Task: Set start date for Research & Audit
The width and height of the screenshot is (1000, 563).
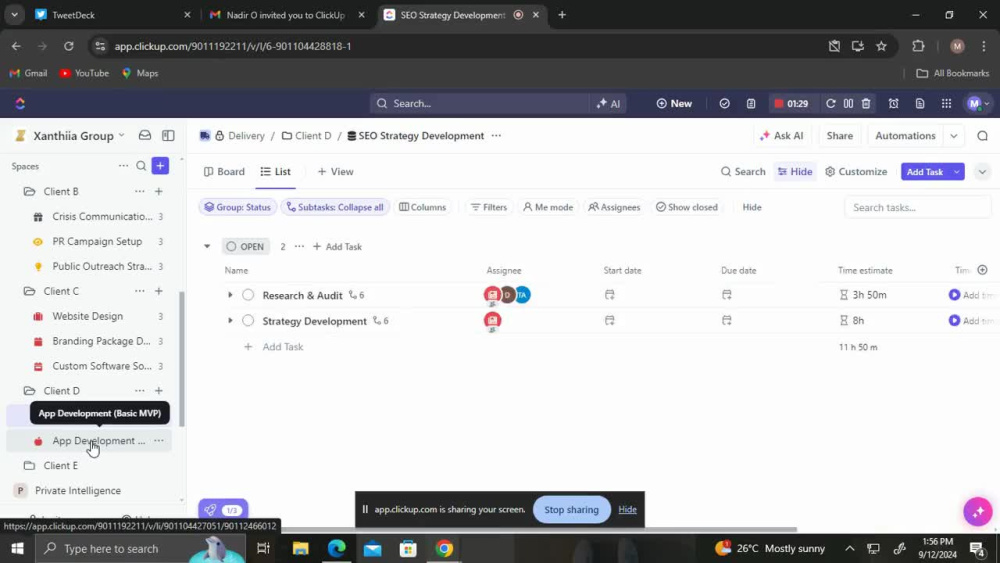Action: tap(610, 295)
